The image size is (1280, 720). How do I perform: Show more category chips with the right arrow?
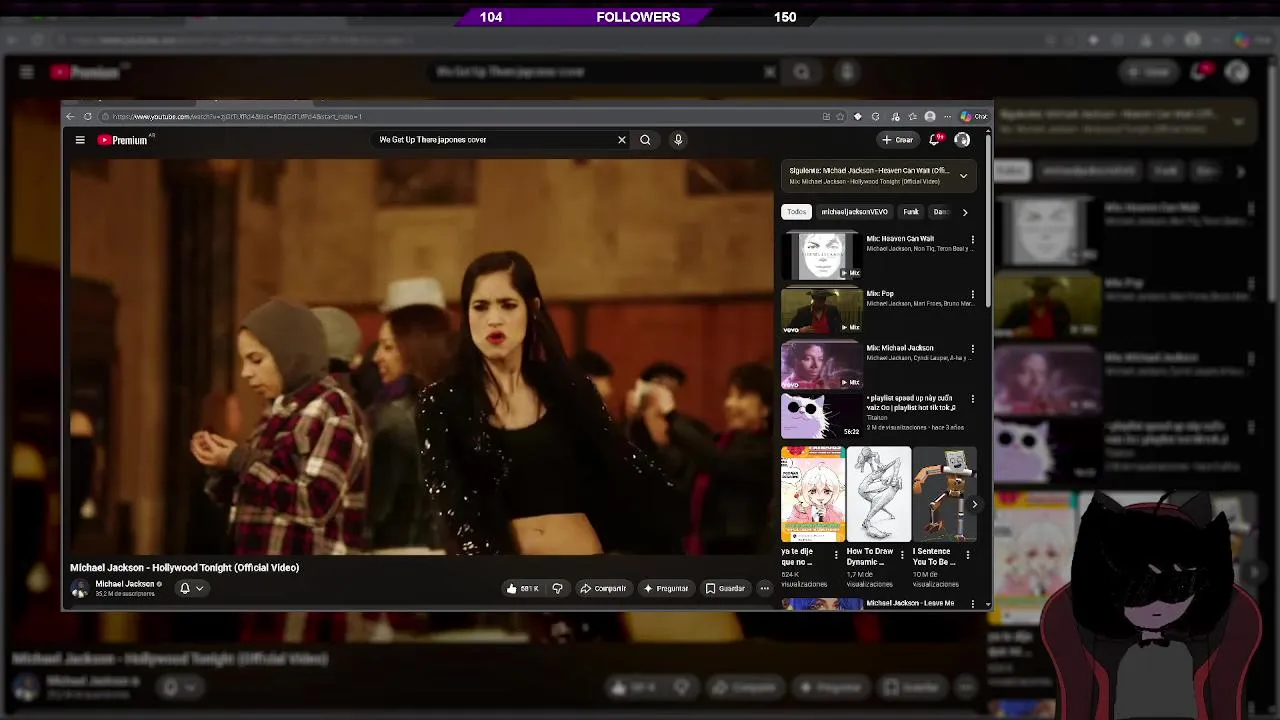coord(965,212)
